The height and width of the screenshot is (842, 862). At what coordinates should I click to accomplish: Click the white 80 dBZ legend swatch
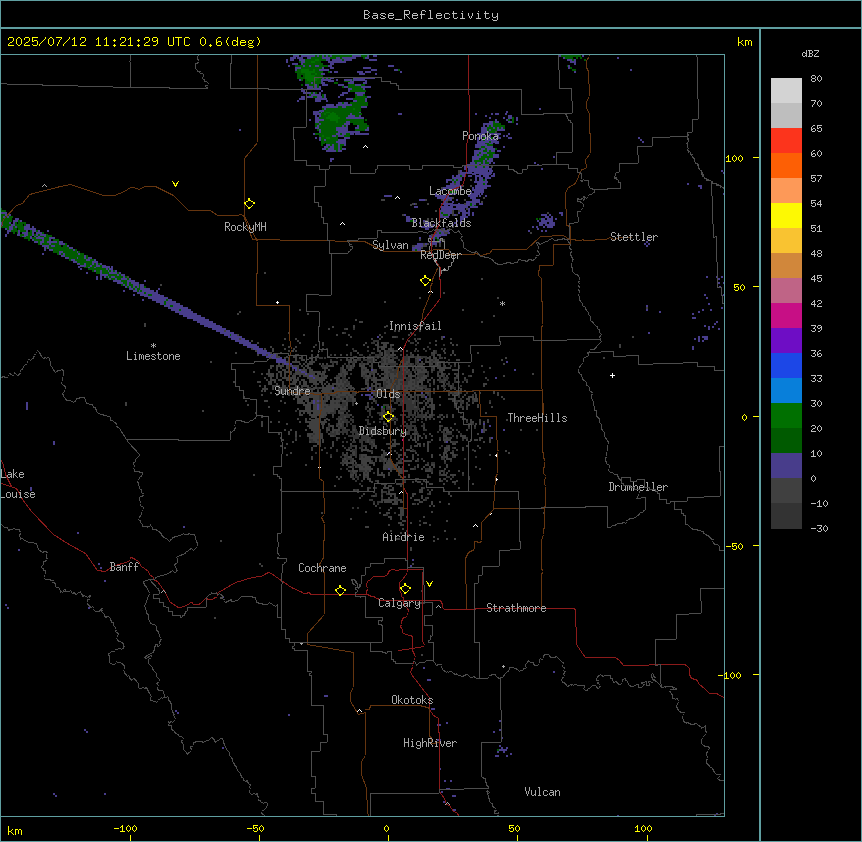click(x=786, y=90)
